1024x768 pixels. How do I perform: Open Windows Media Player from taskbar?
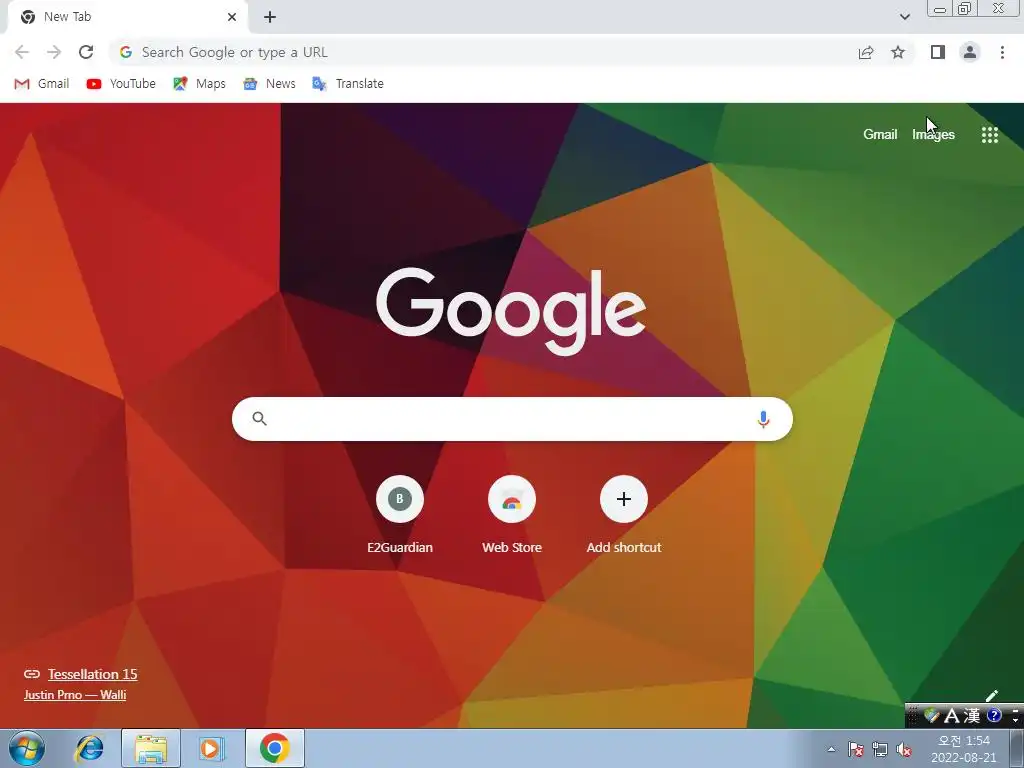(x=212, y=748)
